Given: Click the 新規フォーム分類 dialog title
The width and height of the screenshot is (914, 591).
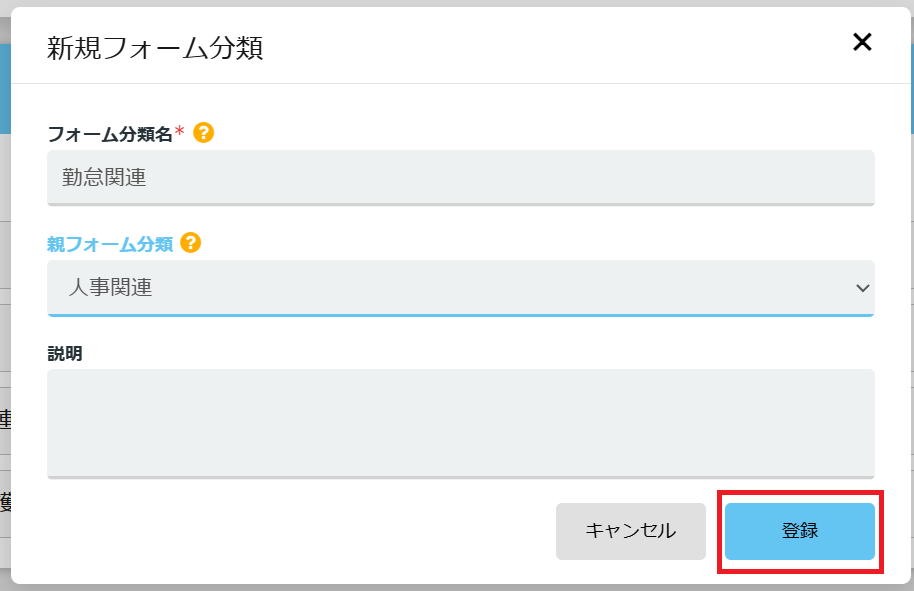Looking at the screenshot, I should pyautogui.click(x=155, y=48).
